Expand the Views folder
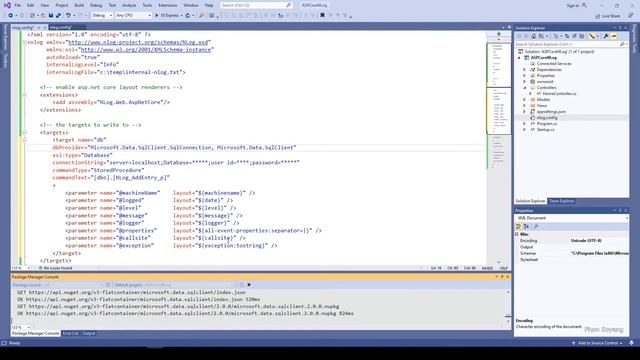The width and height of the screenshot is (640, 360). coord(525,105)
